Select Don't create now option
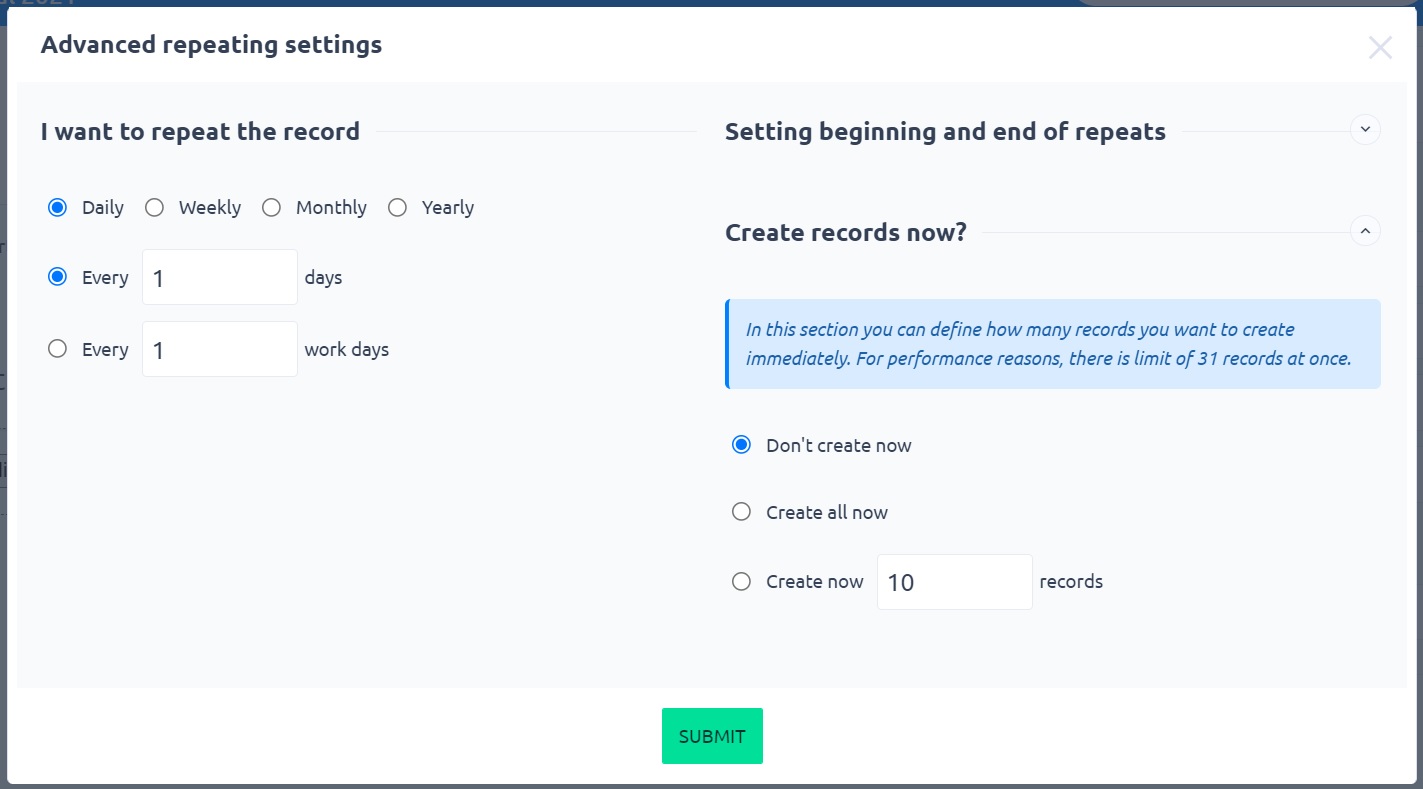 point(741,445)
